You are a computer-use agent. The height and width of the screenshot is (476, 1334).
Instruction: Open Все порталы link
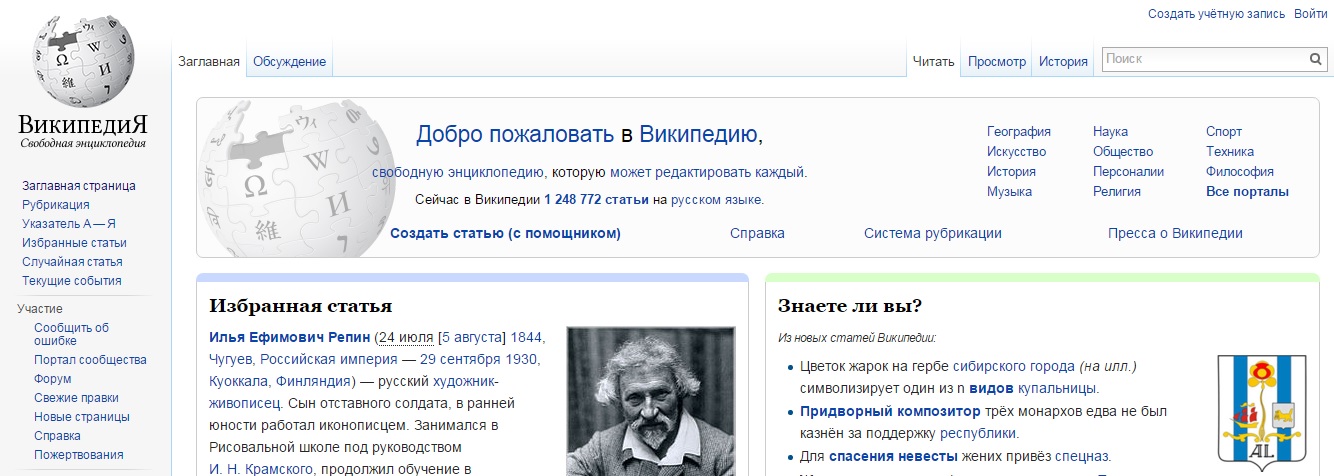pyautogui.click(x=1247, y=192)
